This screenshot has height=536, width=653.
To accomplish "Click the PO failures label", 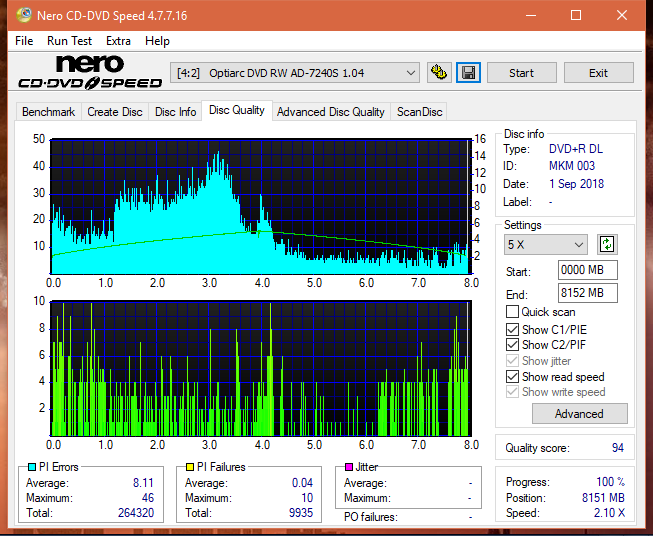I will tap(371, 517).
